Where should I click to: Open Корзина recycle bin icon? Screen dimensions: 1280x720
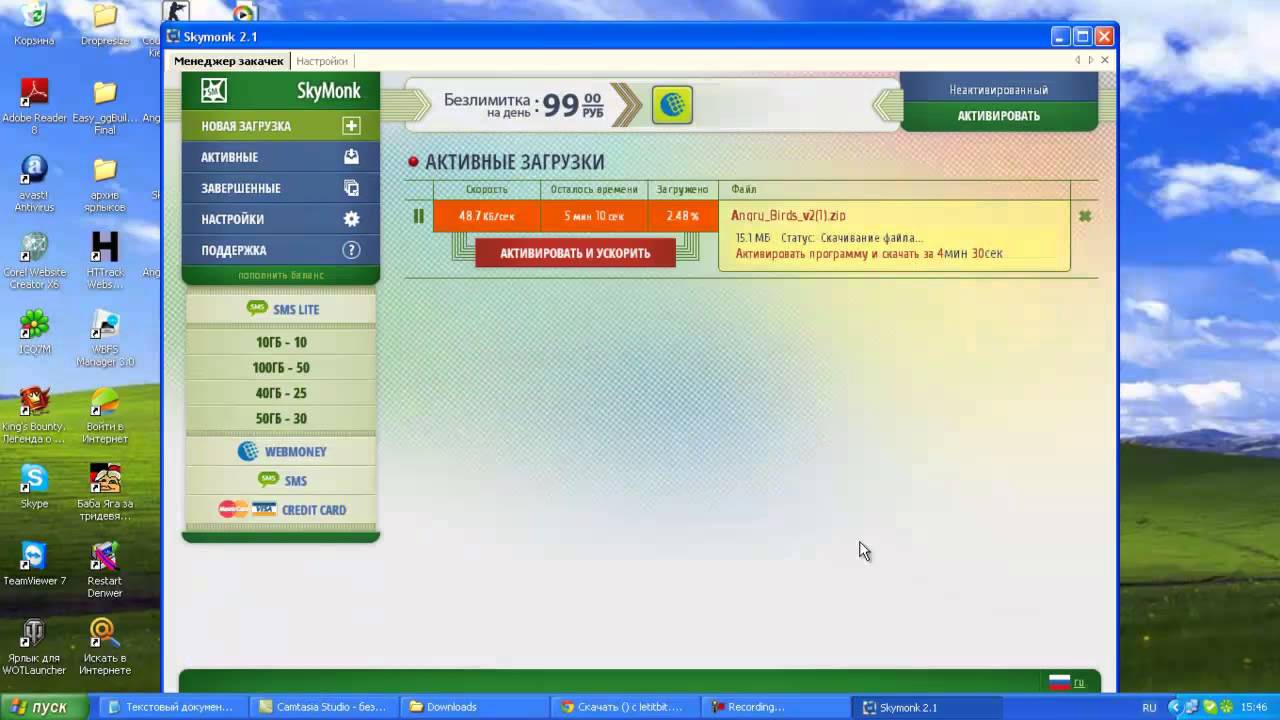pyautogui.click(x=34, y=24)
